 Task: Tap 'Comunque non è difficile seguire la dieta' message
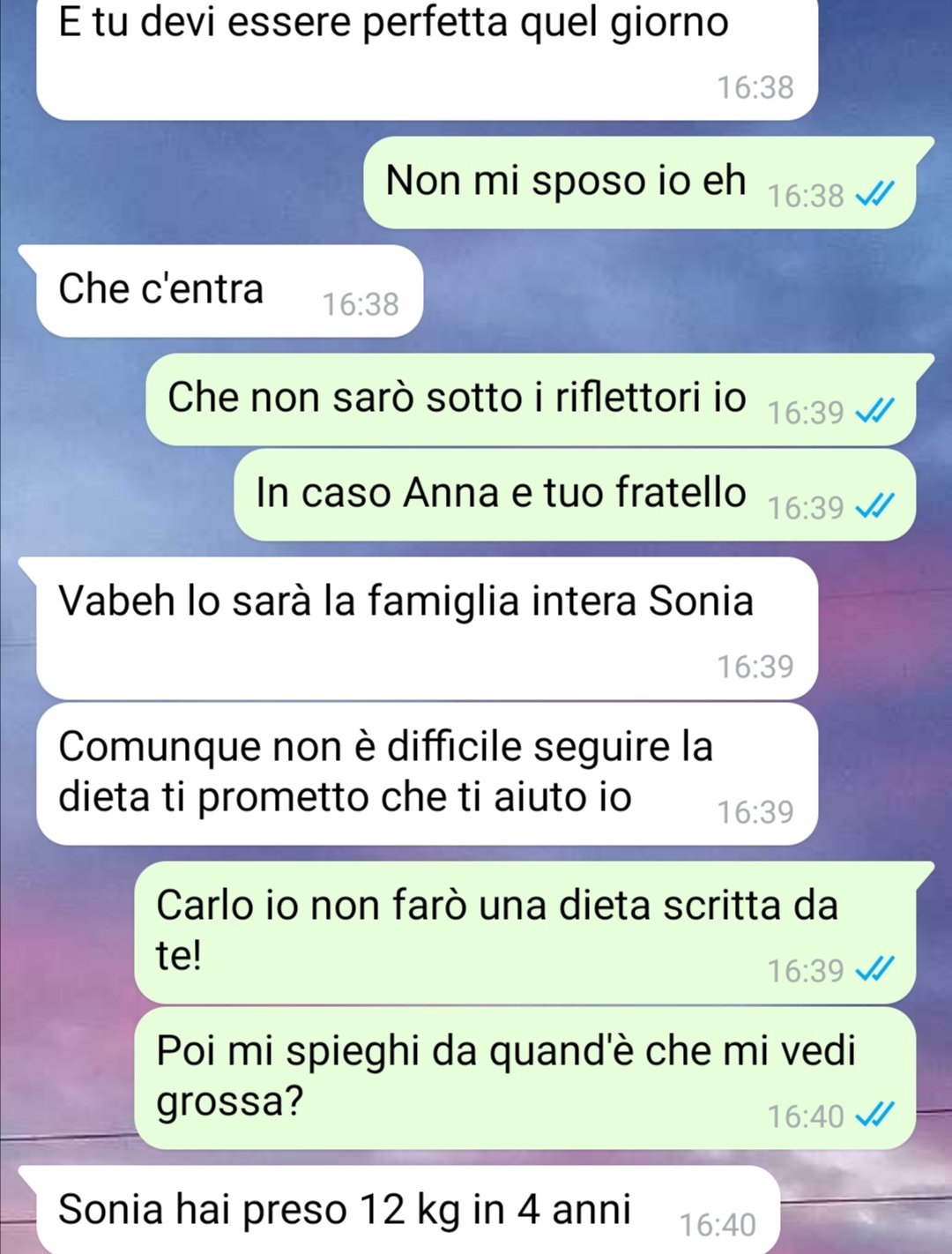tap(428, 773)
